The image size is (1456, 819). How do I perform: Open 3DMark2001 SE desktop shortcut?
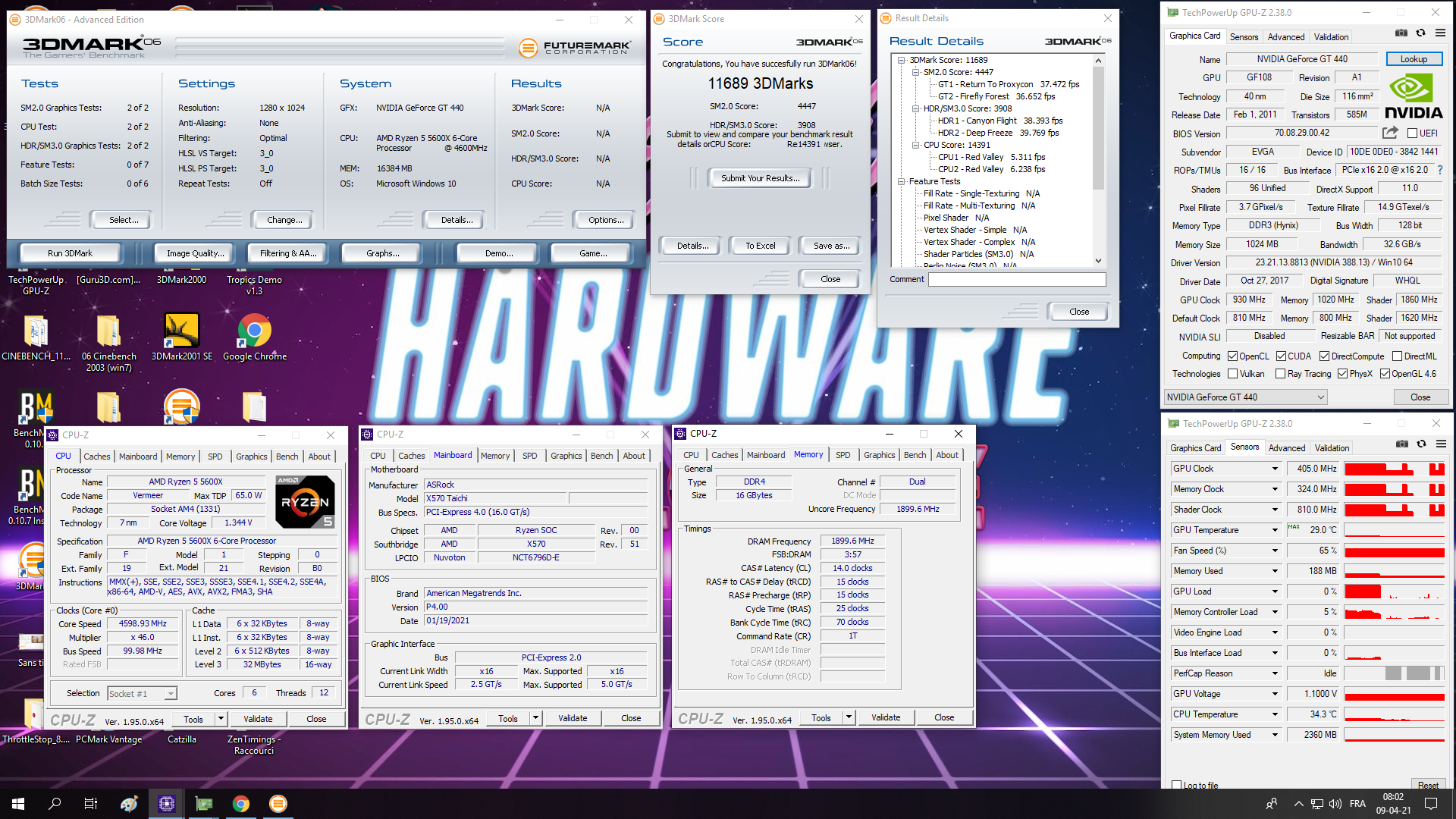182,337
